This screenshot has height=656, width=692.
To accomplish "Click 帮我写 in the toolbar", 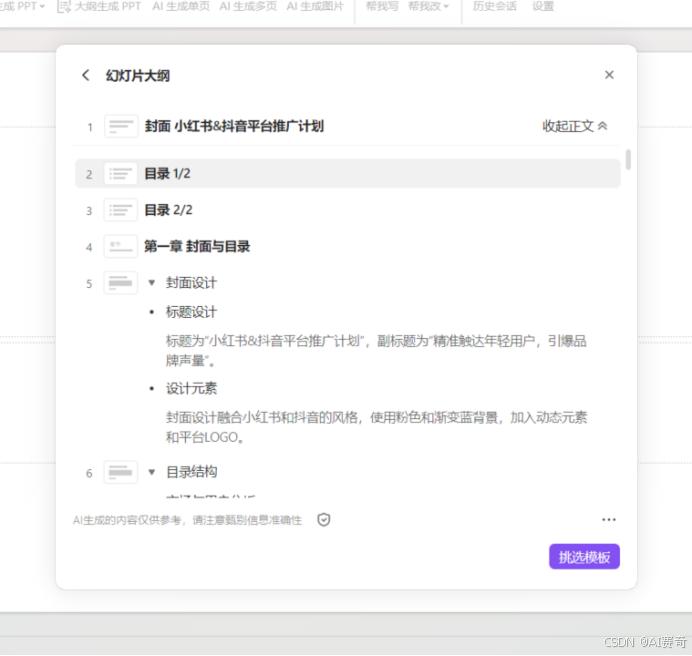I will tap(382, 7).
